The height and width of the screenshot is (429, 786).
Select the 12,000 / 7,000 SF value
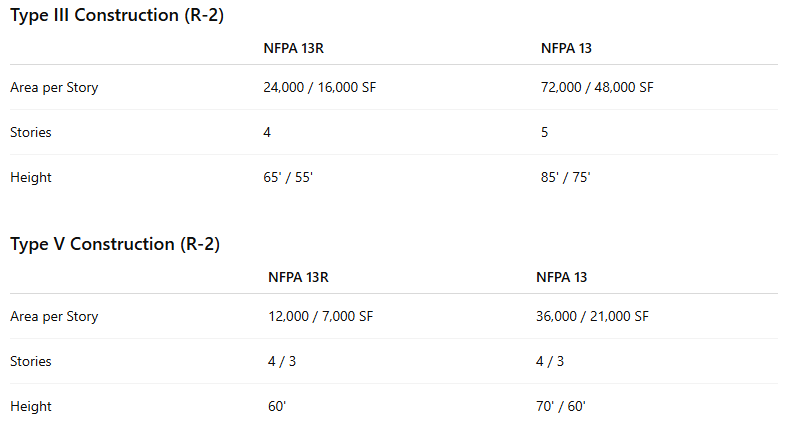point(320,316)
